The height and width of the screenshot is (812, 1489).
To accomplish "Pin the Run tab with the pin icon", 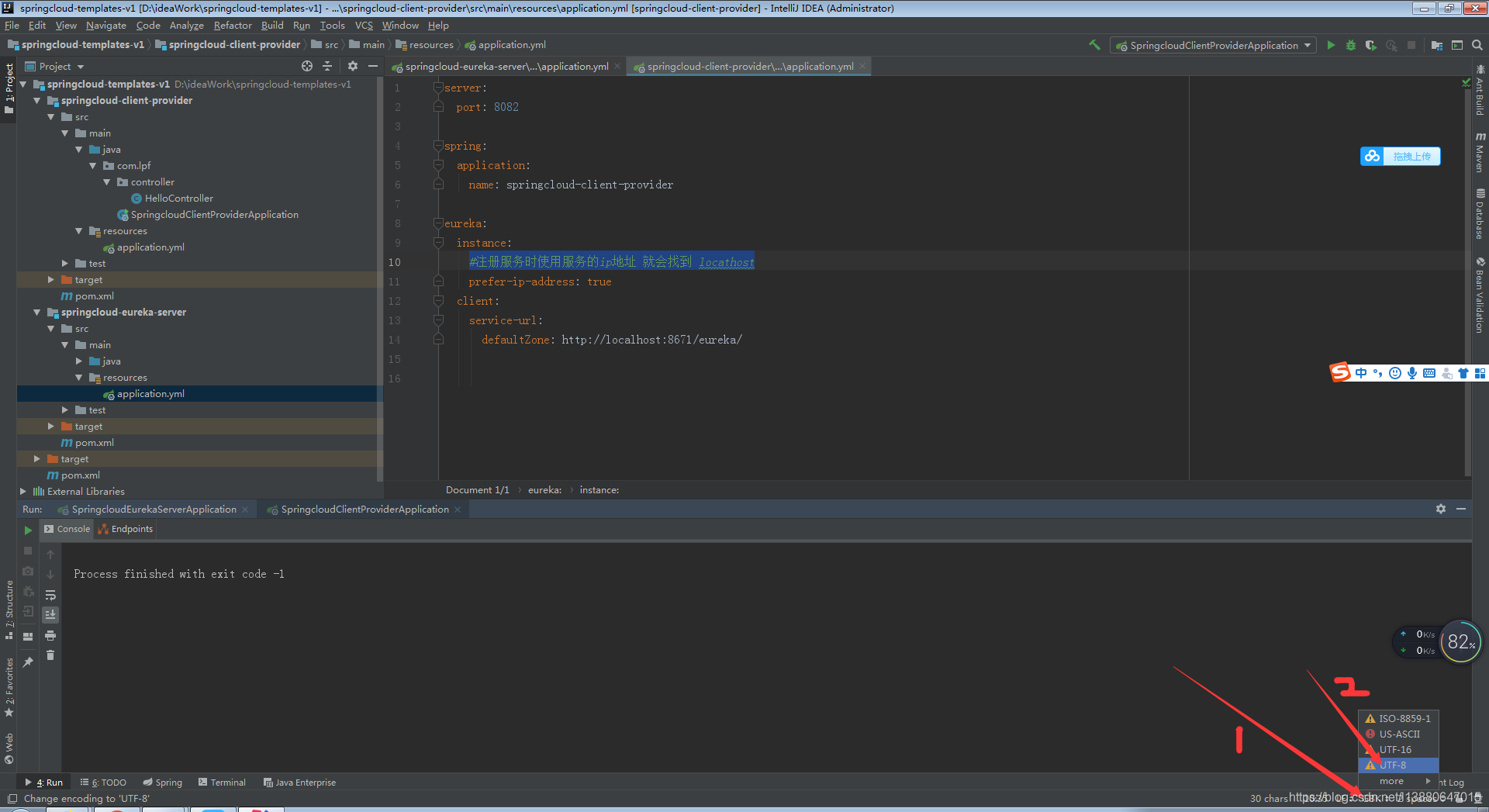I will click(28, 662).
